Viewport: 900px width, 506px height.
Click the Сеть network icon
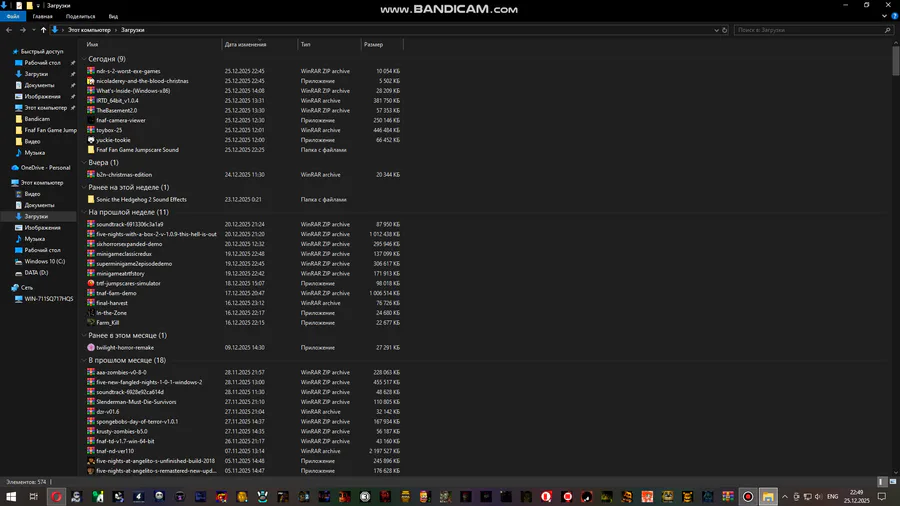[x=15, y=288]
